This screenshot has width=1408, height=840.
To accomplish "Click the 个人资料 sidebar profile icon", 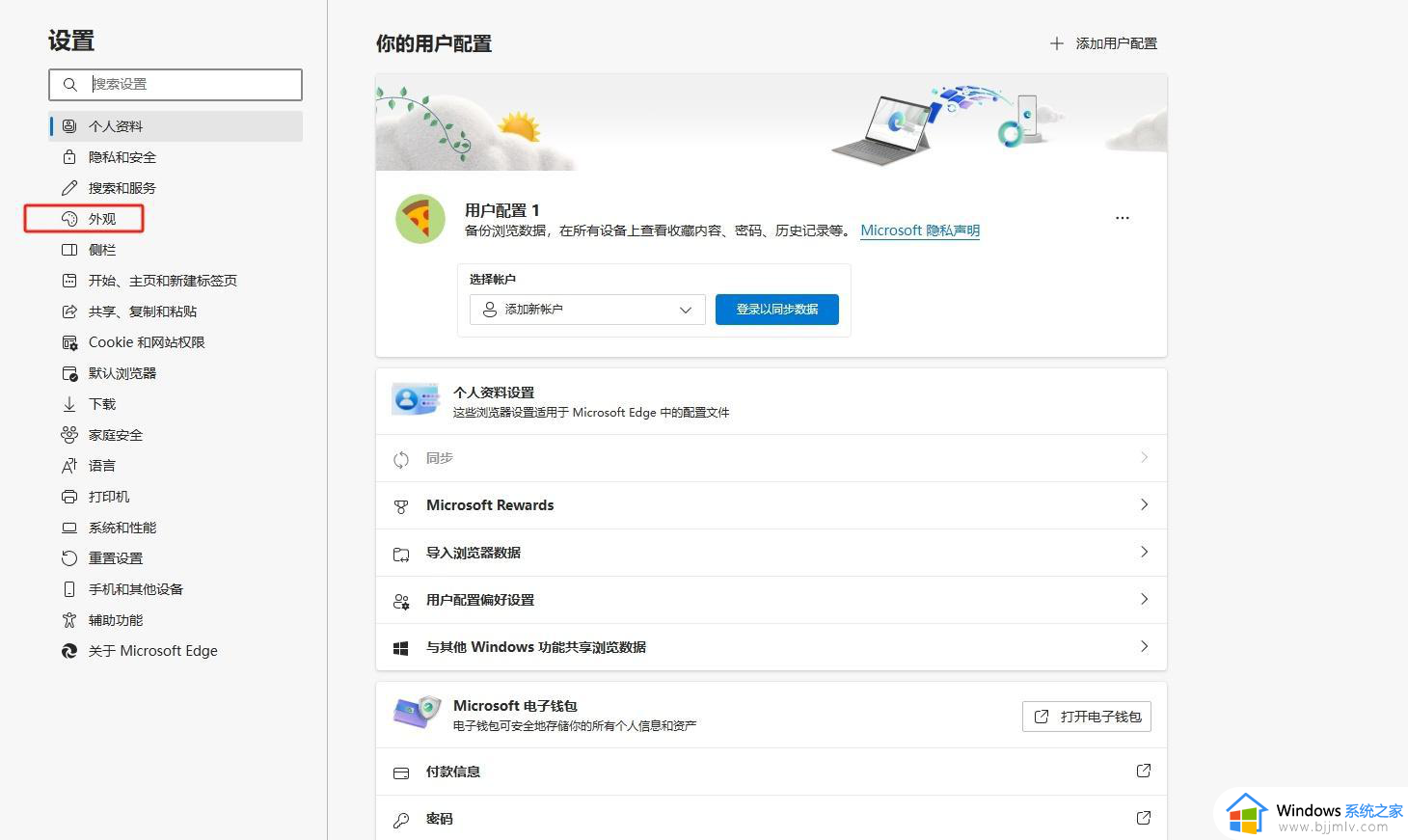I will [69, 126].
